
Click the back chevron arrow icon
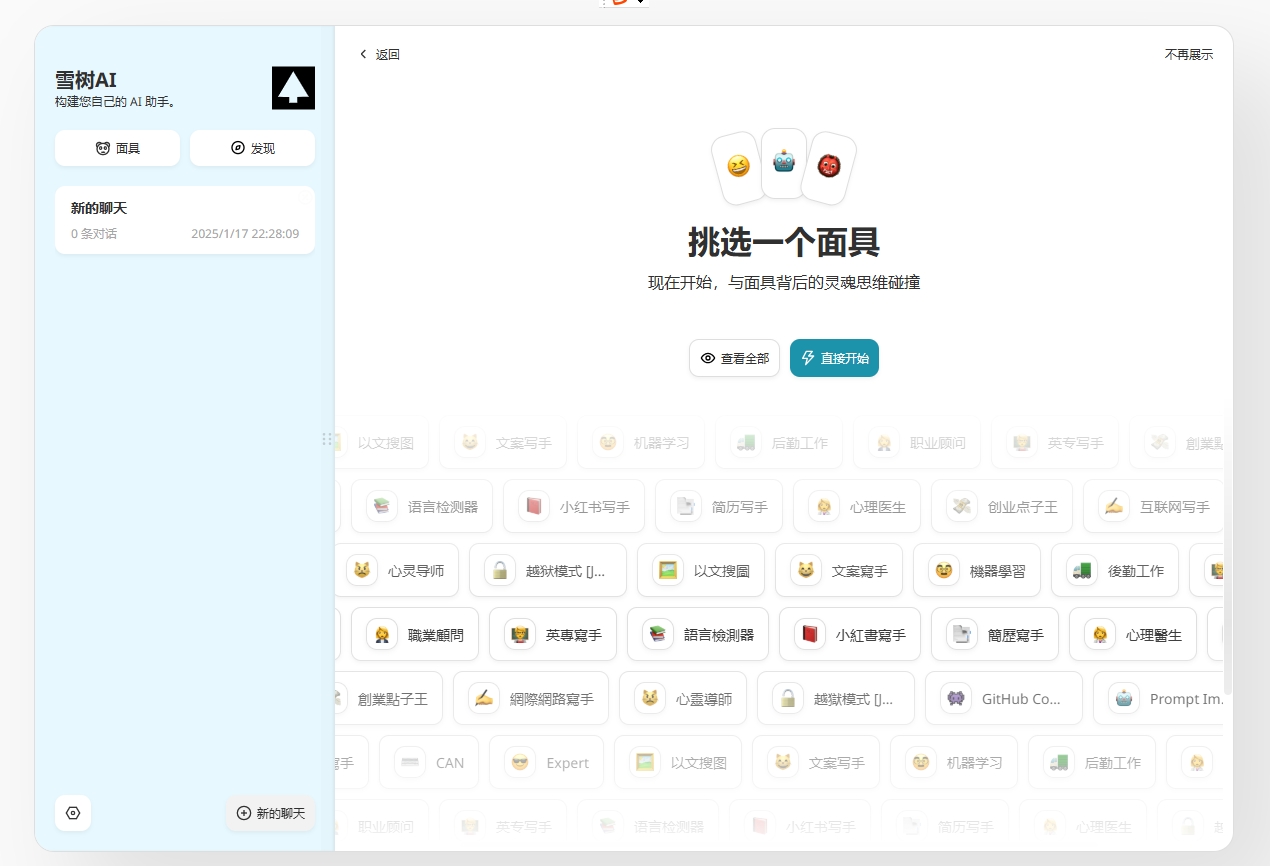coord(363,55)
